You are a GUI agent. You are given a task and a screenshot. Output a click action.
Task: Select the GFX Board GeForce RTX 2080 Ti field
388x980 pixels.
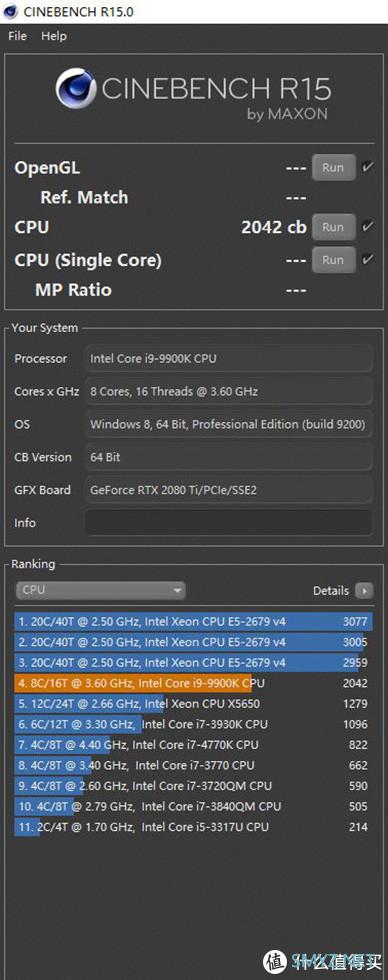coord(229,490)
